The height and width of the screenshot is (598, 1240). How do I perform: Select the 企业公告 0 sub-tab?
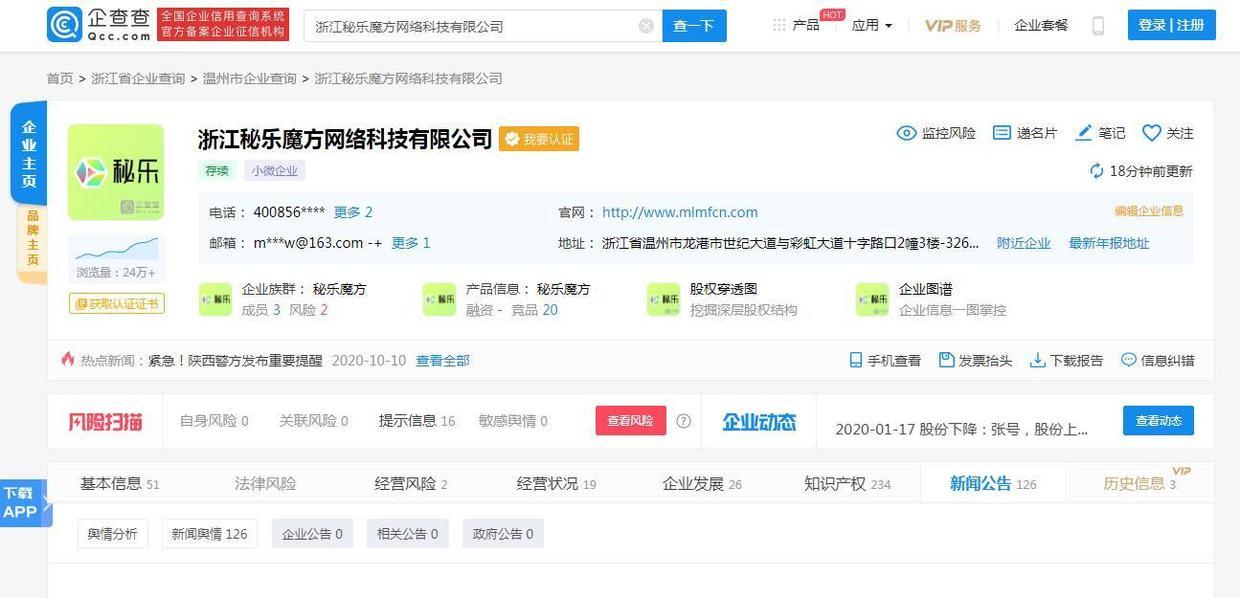[x=312, y=534]
